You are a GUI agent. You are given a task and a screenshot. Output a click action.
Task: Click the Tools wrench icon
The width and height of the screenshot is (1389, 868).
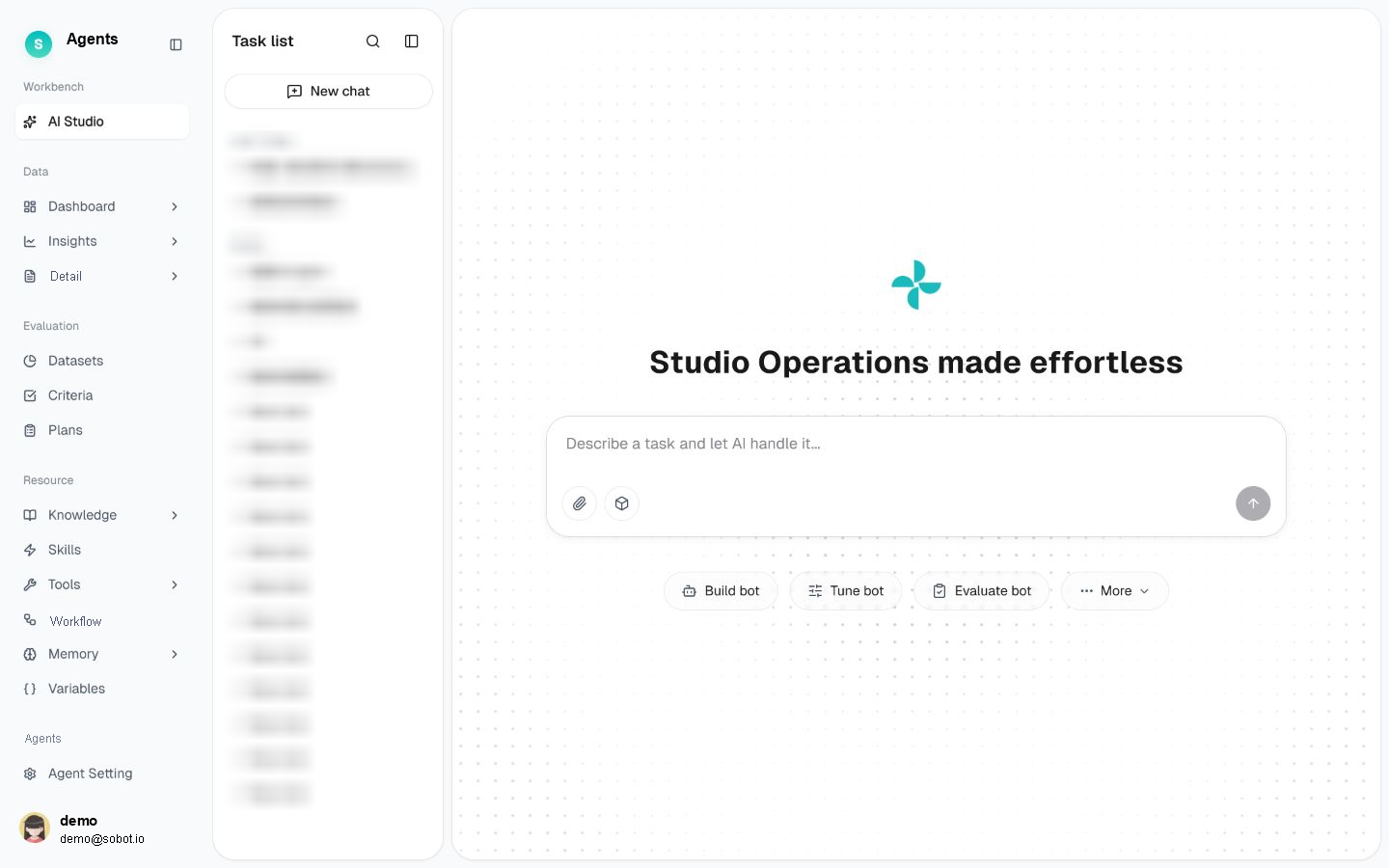[x=30, y=584]
